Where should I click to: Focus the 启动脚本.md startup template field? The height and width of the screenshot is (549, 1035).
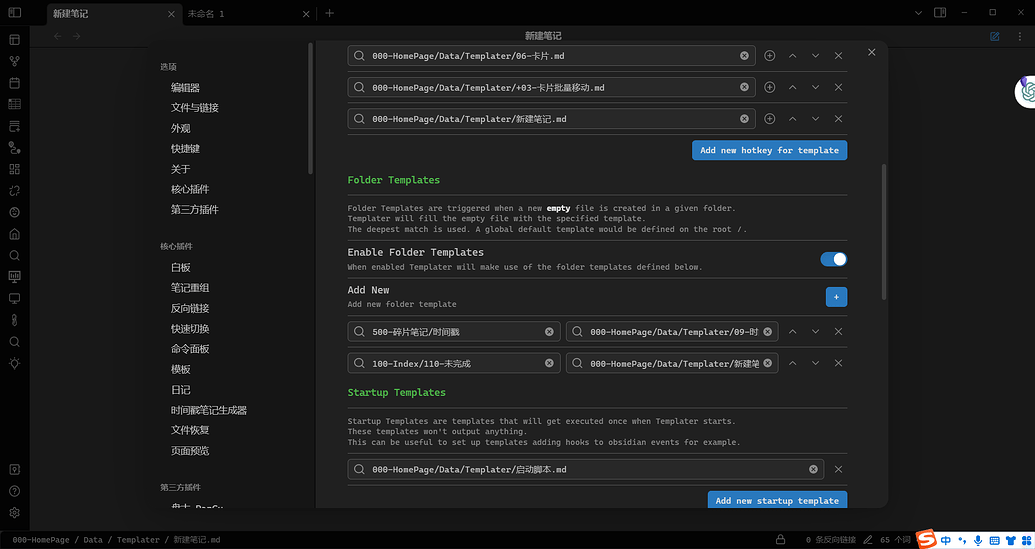(x=585, y=469)
